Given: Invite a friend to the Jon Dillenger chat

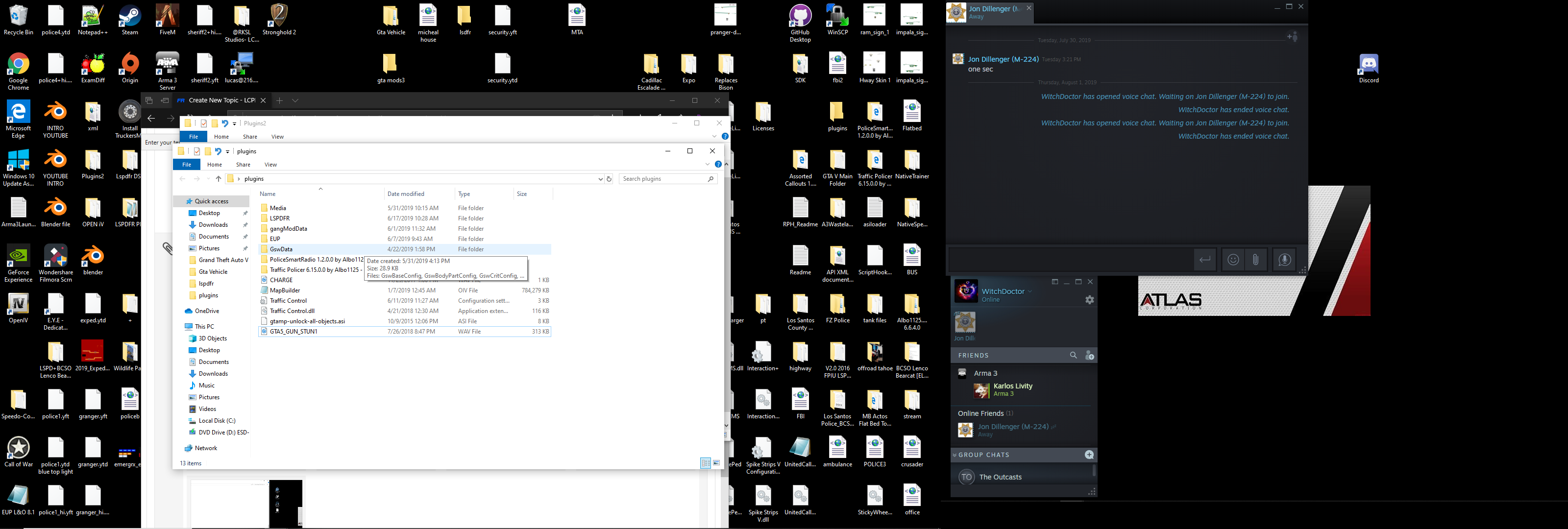Looking at the screenshot, I should coord(1292,37).
